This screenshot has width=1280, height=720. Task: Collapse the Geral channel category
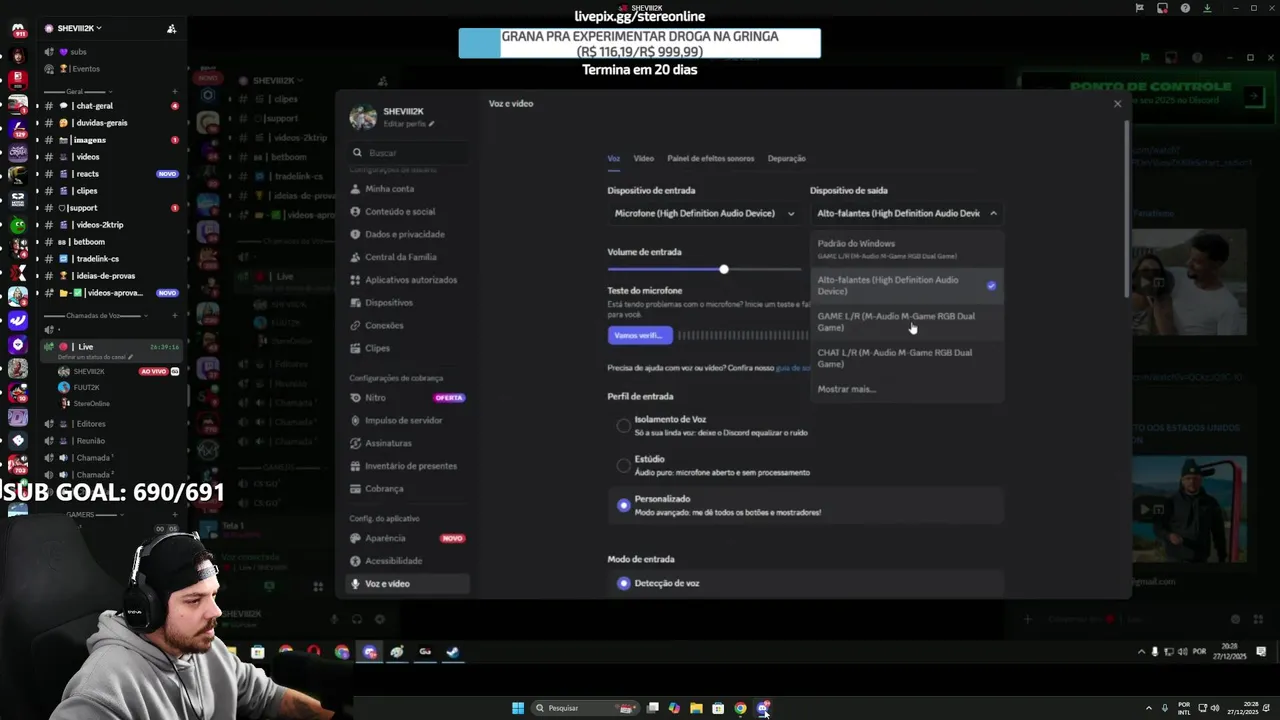(74, 91)
